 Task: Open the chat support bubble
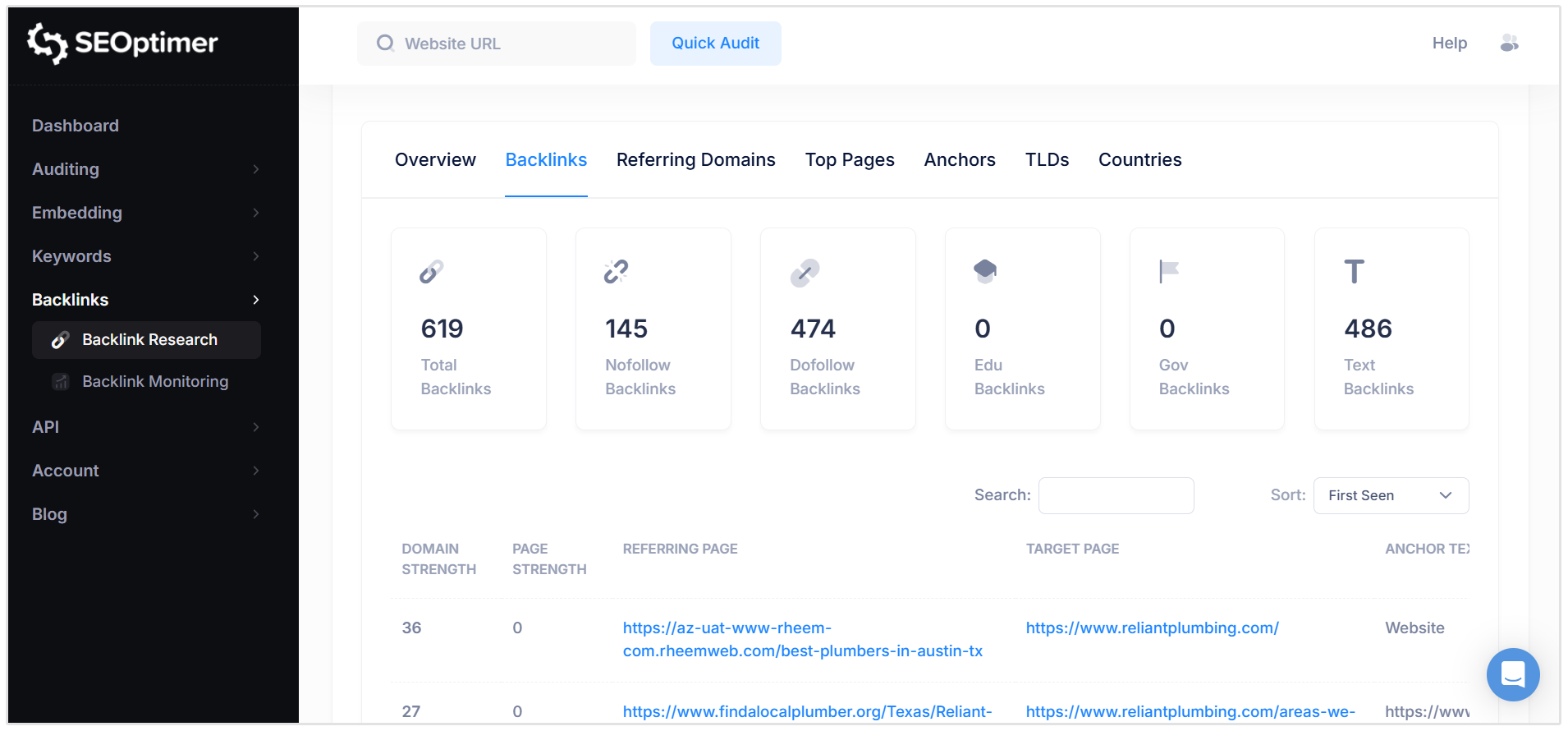pyautogui.click(x=1512, y=674)
